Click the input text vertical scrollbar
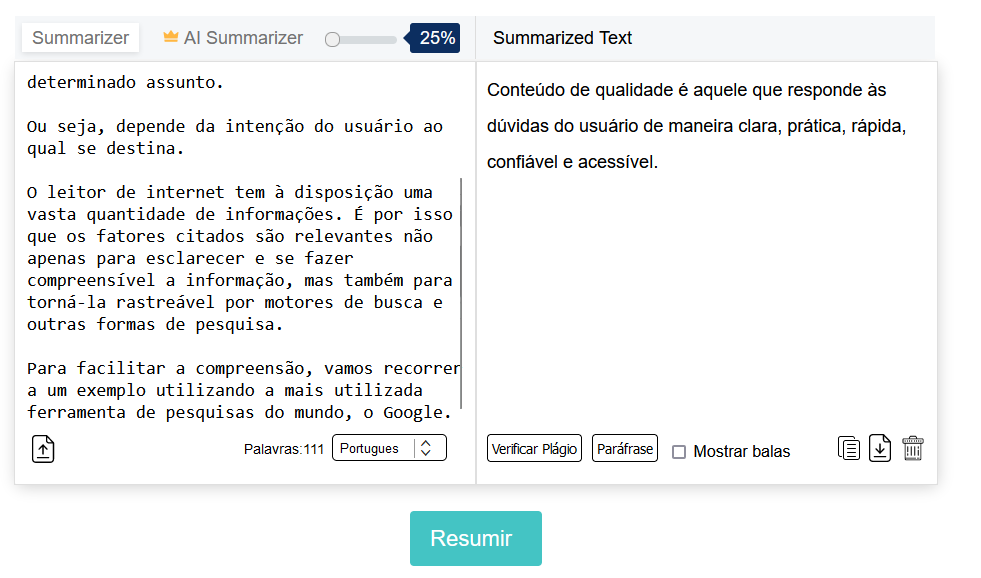 (x=461, y=290)
